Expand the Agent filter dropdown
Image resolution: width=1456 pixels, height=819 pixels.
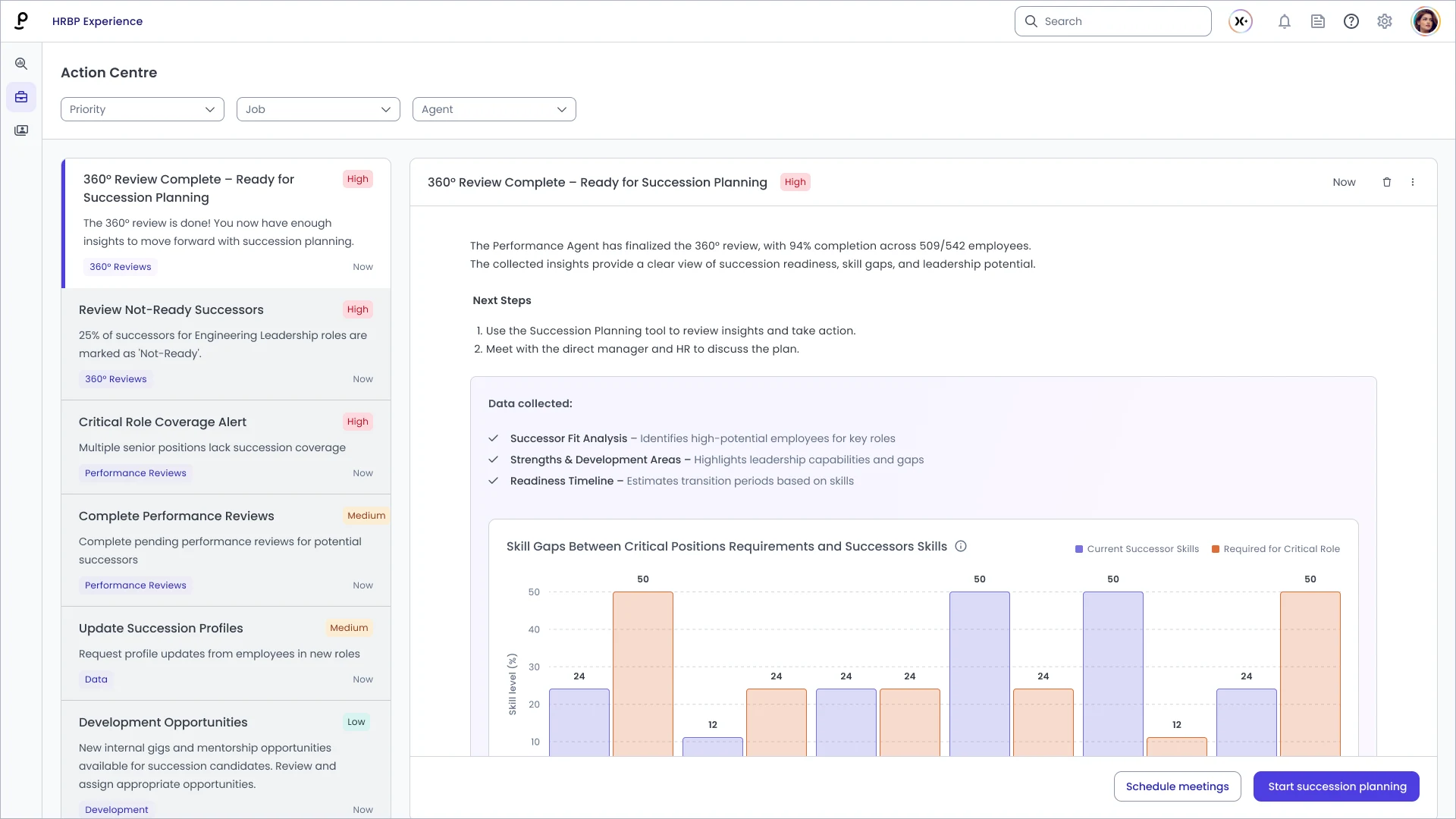(x=494, y=109)
